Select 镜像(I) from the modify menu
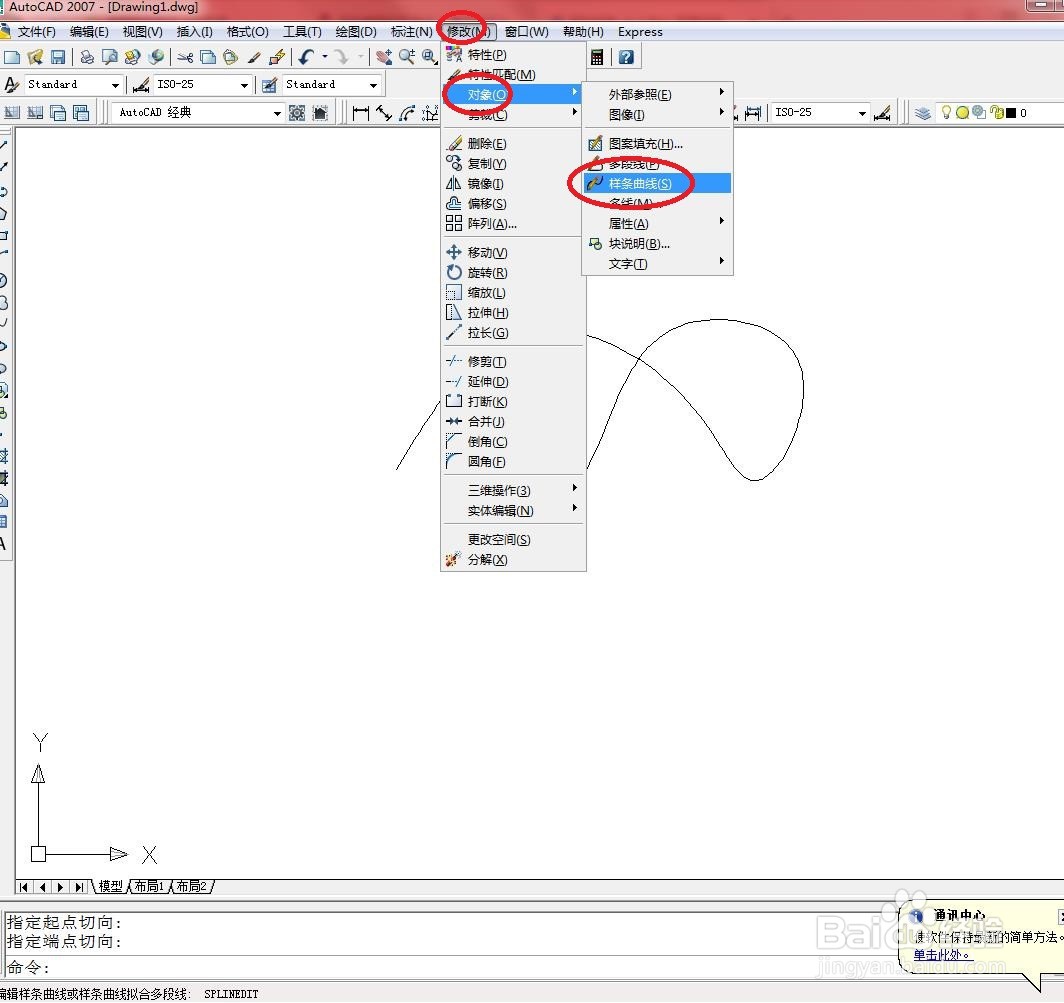The height and width of the screenshot is (1003, 1064). pyautogui.click(x=513, y=183)
